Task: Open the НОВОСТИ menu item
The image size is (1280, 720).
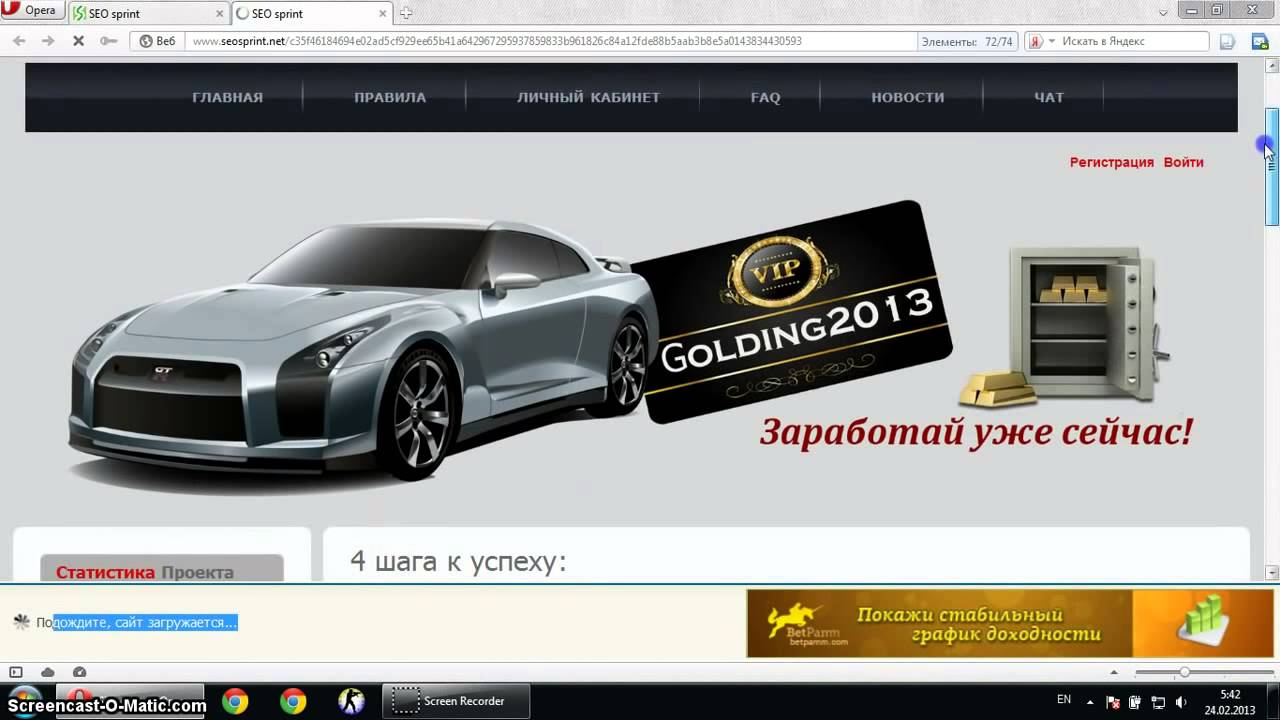Action: click(907, 97)
